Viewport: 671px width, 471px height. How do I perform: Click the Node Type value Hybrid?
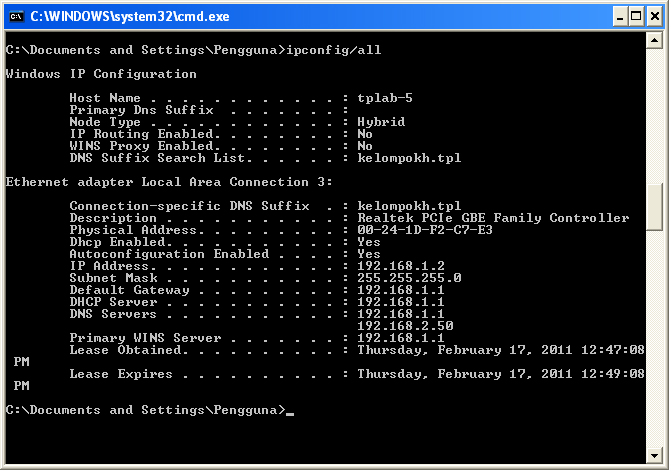[381, 122]
